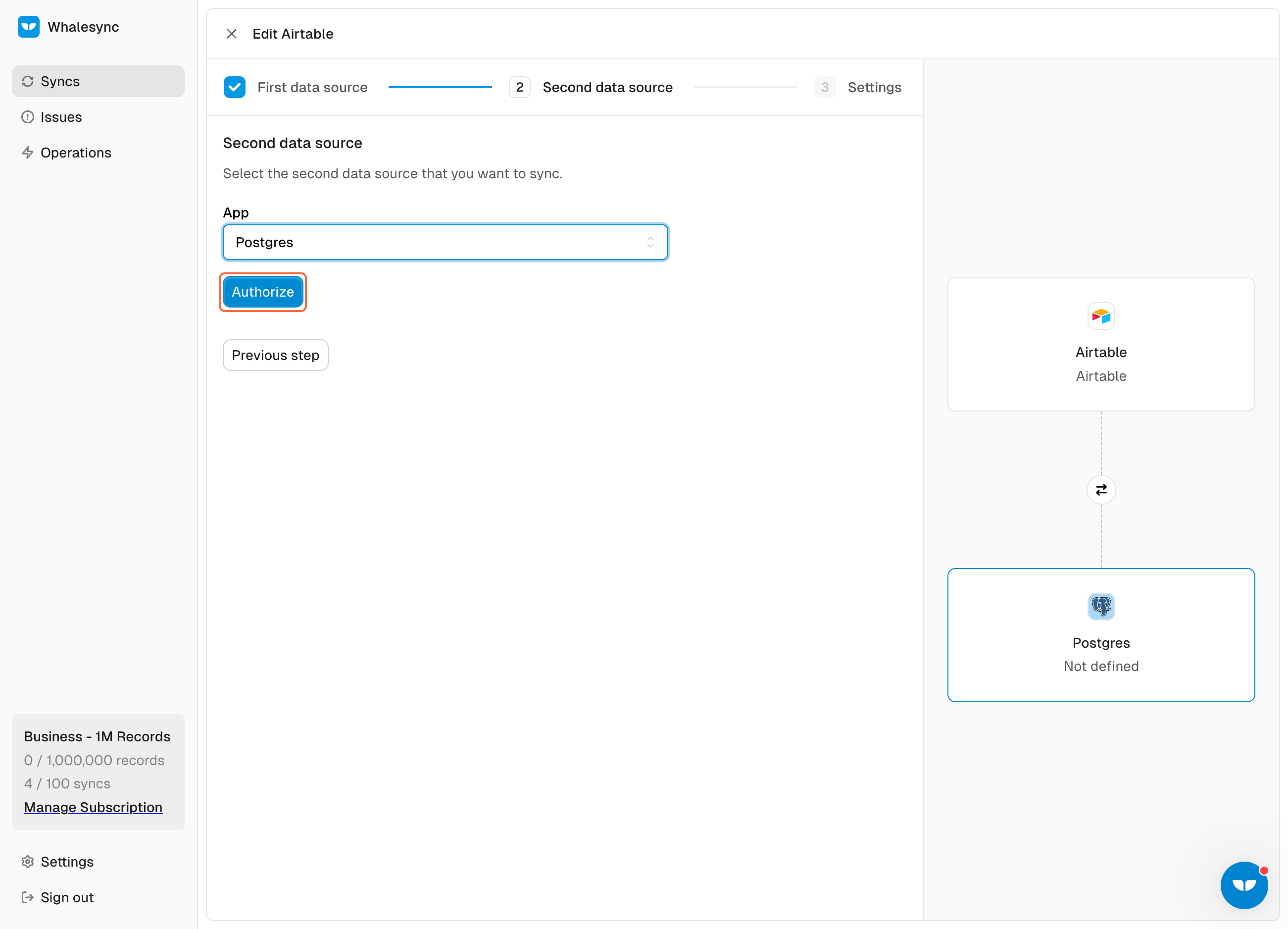
Task: Click Sign out in the sidebar
Action: 98,898
